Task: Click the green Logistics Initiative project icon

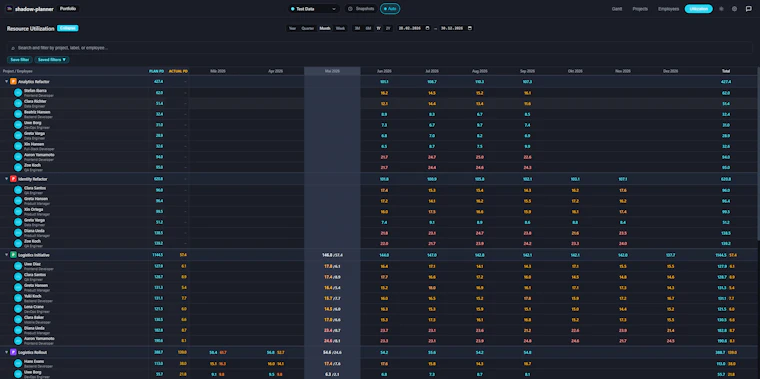Action: [x=14, y=255]
